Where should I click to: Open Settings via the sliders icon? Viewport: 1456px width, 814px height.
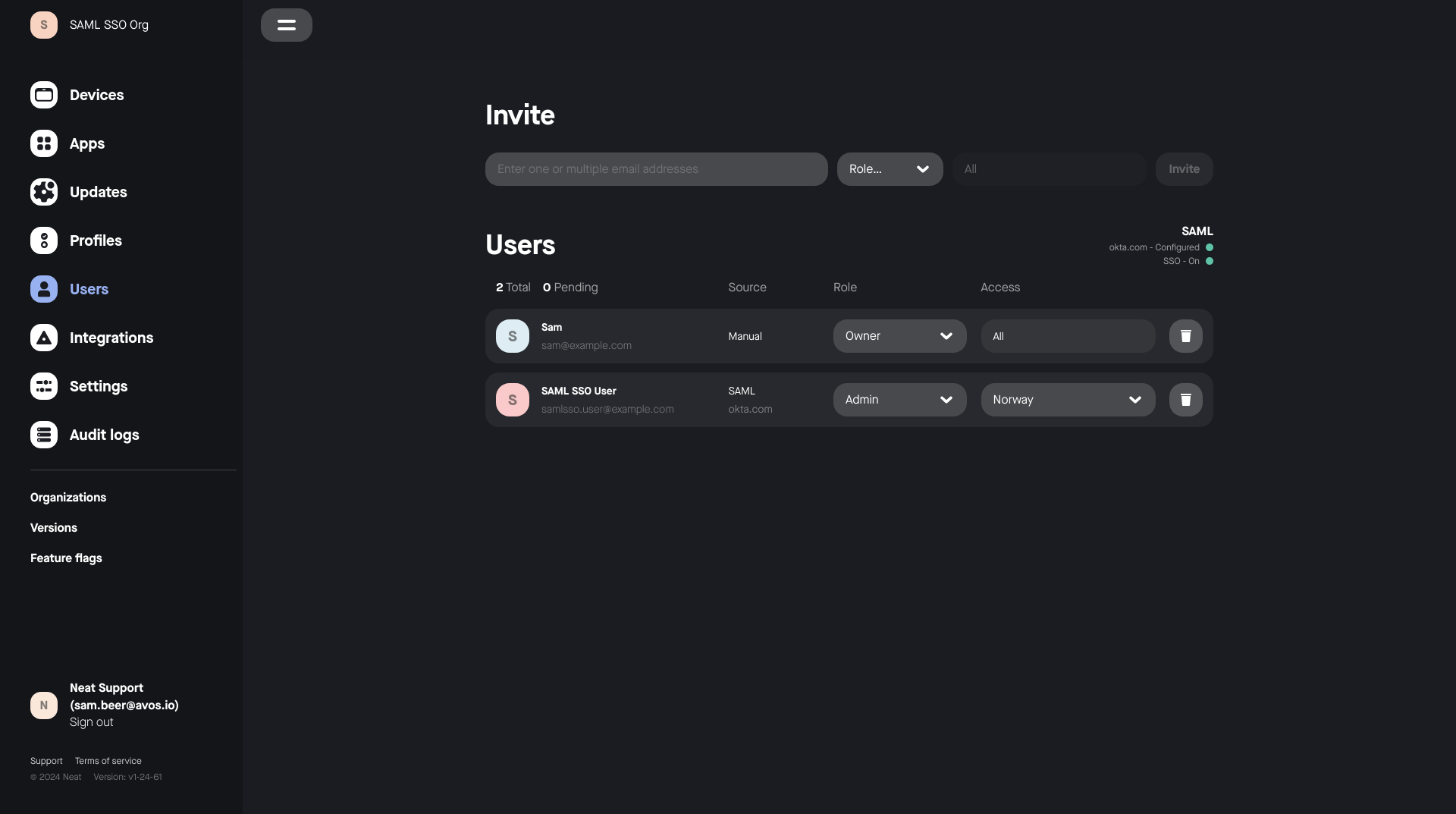44,386
